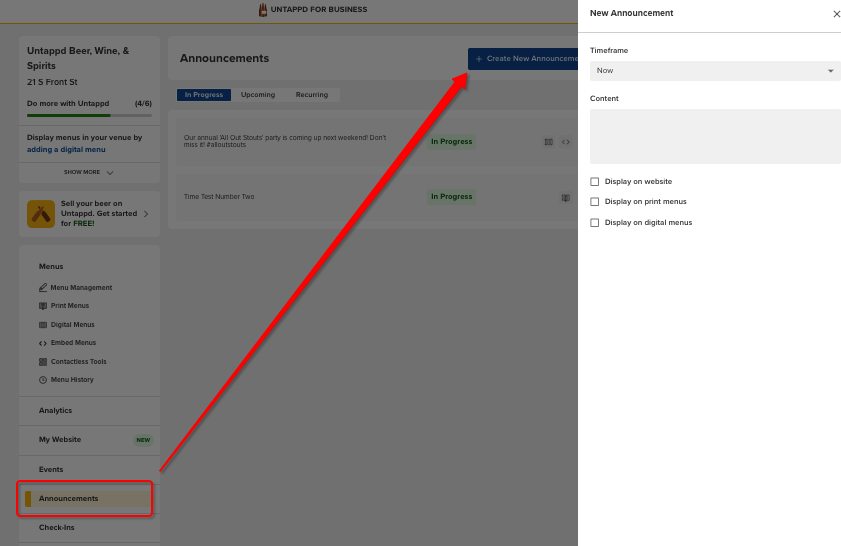
Task: Switch to the In Progress tab
Action: click(x=204, y=95)
